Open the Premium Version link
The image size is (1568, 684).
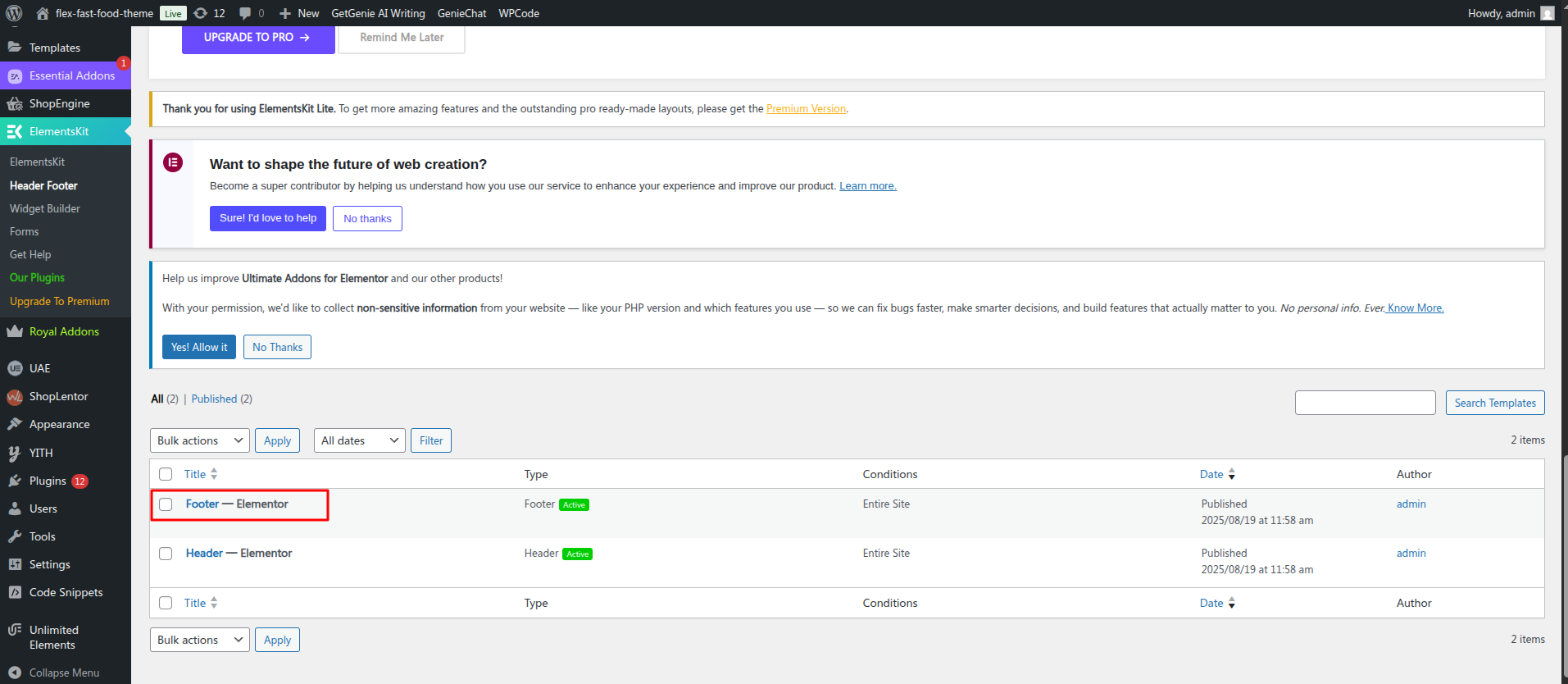click(806, 108)
